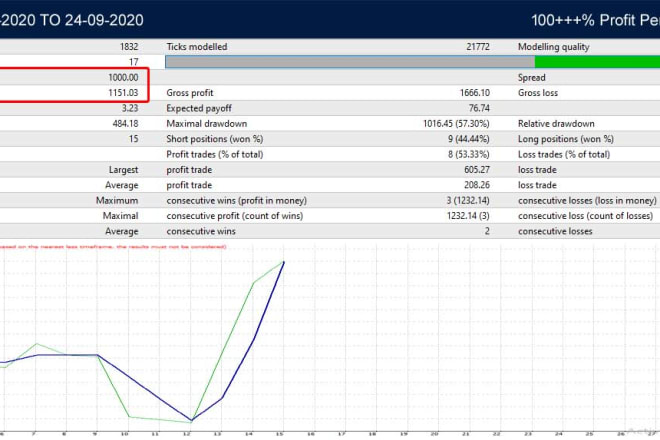The height and width of the screenshot is (440, 660).
Task: Click the 'Short positions (won %)' label
Action: (215, 139)
